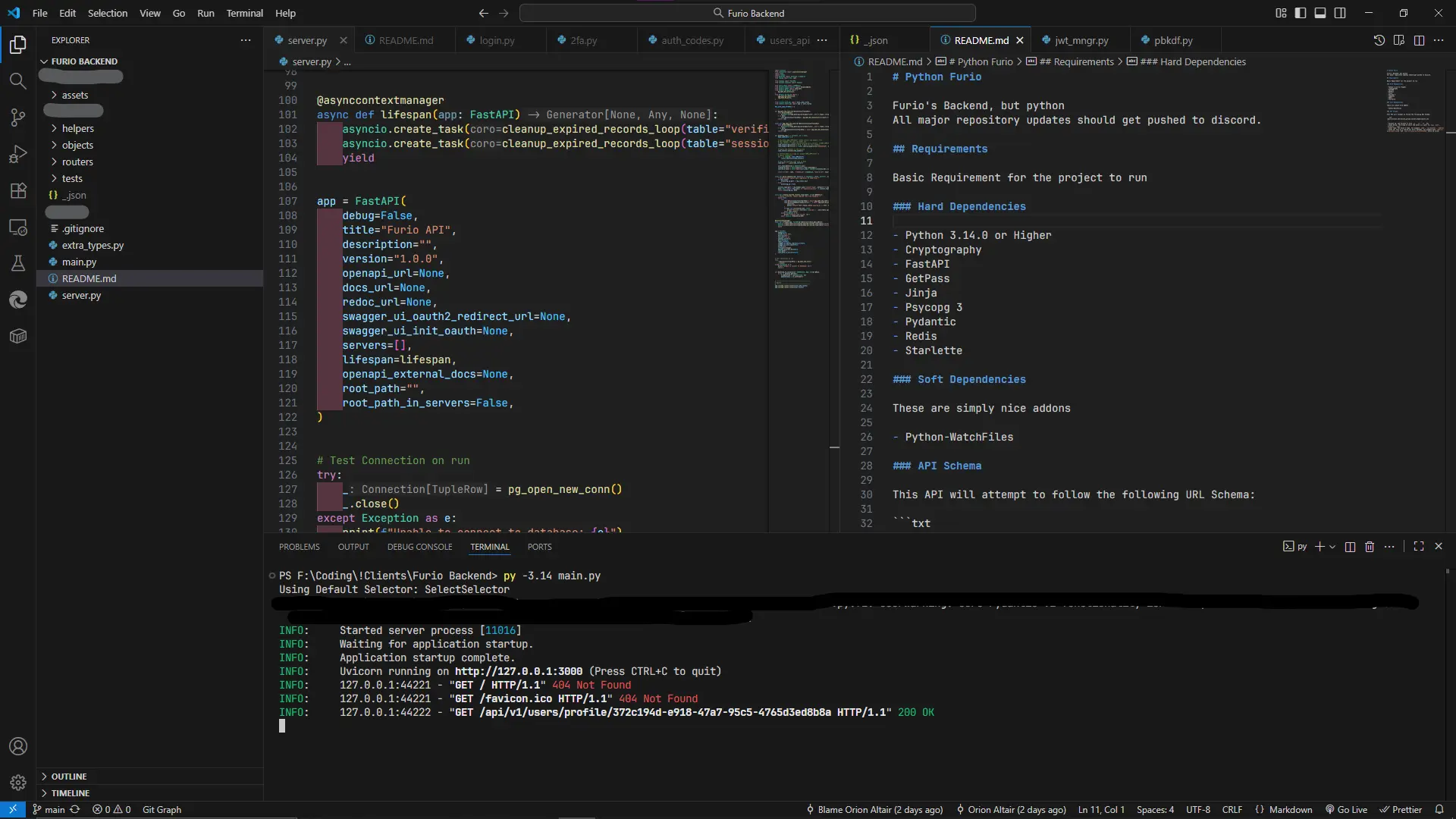Image resolution: width=1456 pixels, height=819 pixels.
Task: Open the Testing beaker view
Action: (18, 263)
